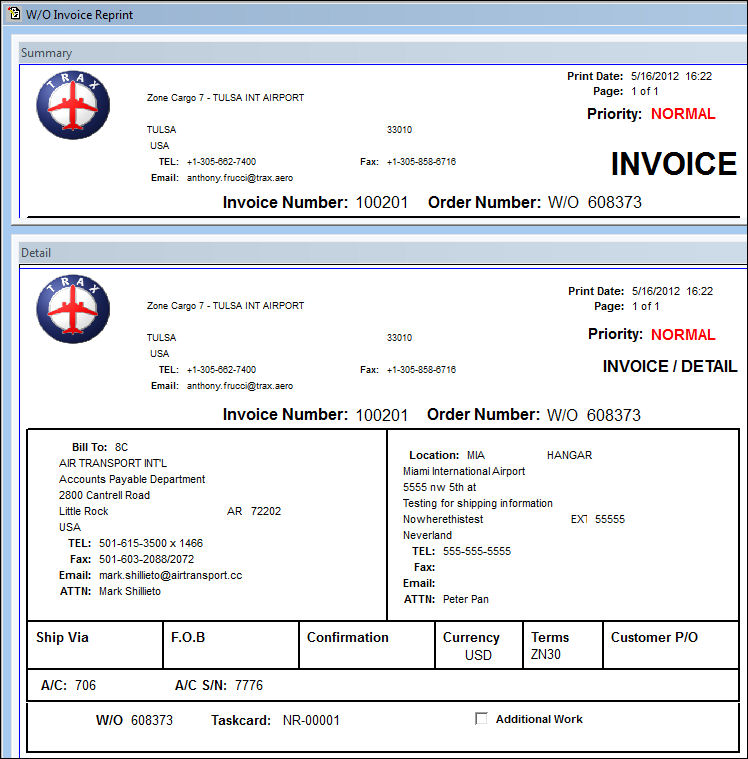Click order number 608373 in Summary
The width and height of the screenshot is (748, 759).
[614, 202]
